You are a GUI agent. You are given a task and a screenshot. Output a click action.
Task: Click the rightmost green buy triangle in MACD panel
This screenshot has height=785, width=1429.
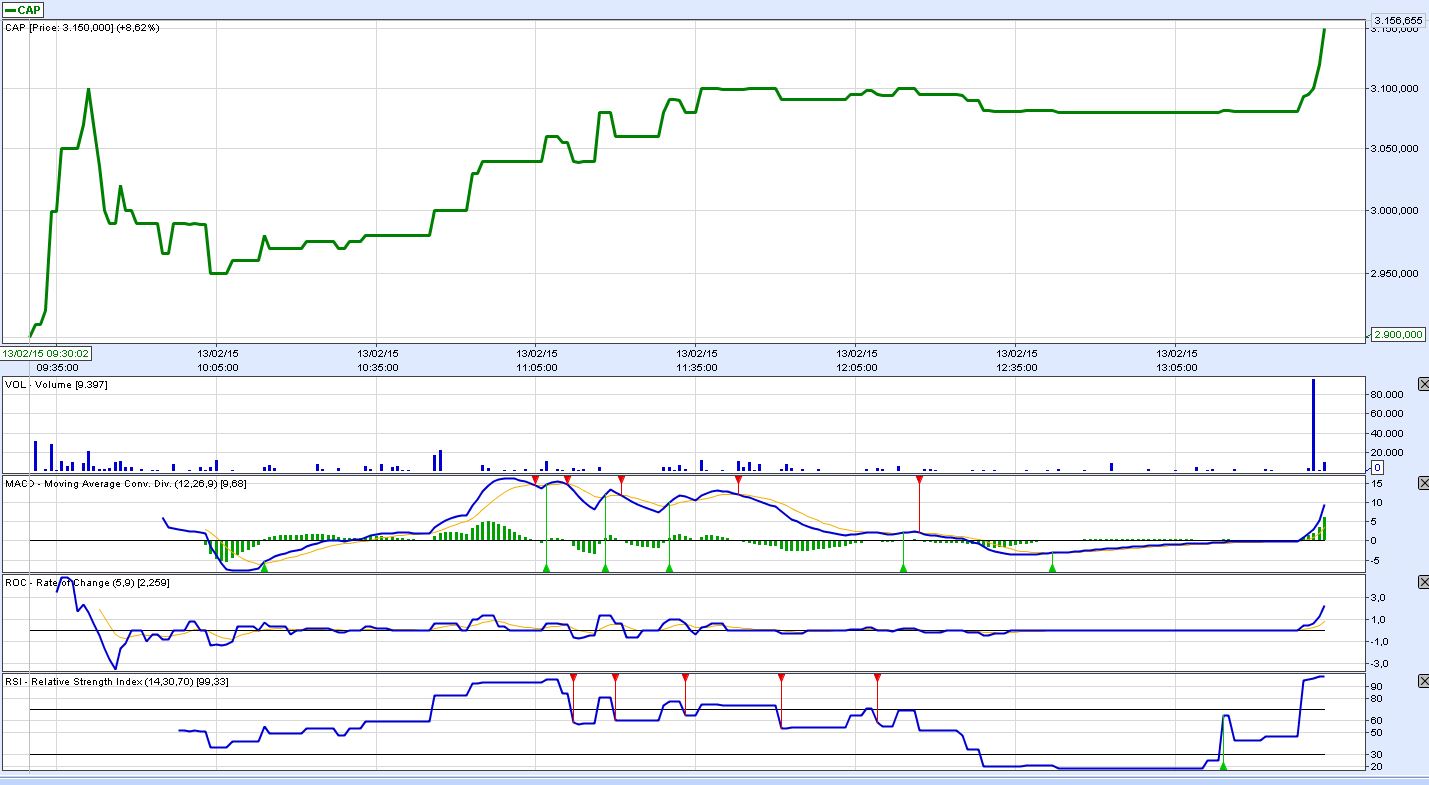coord(1052,567)
